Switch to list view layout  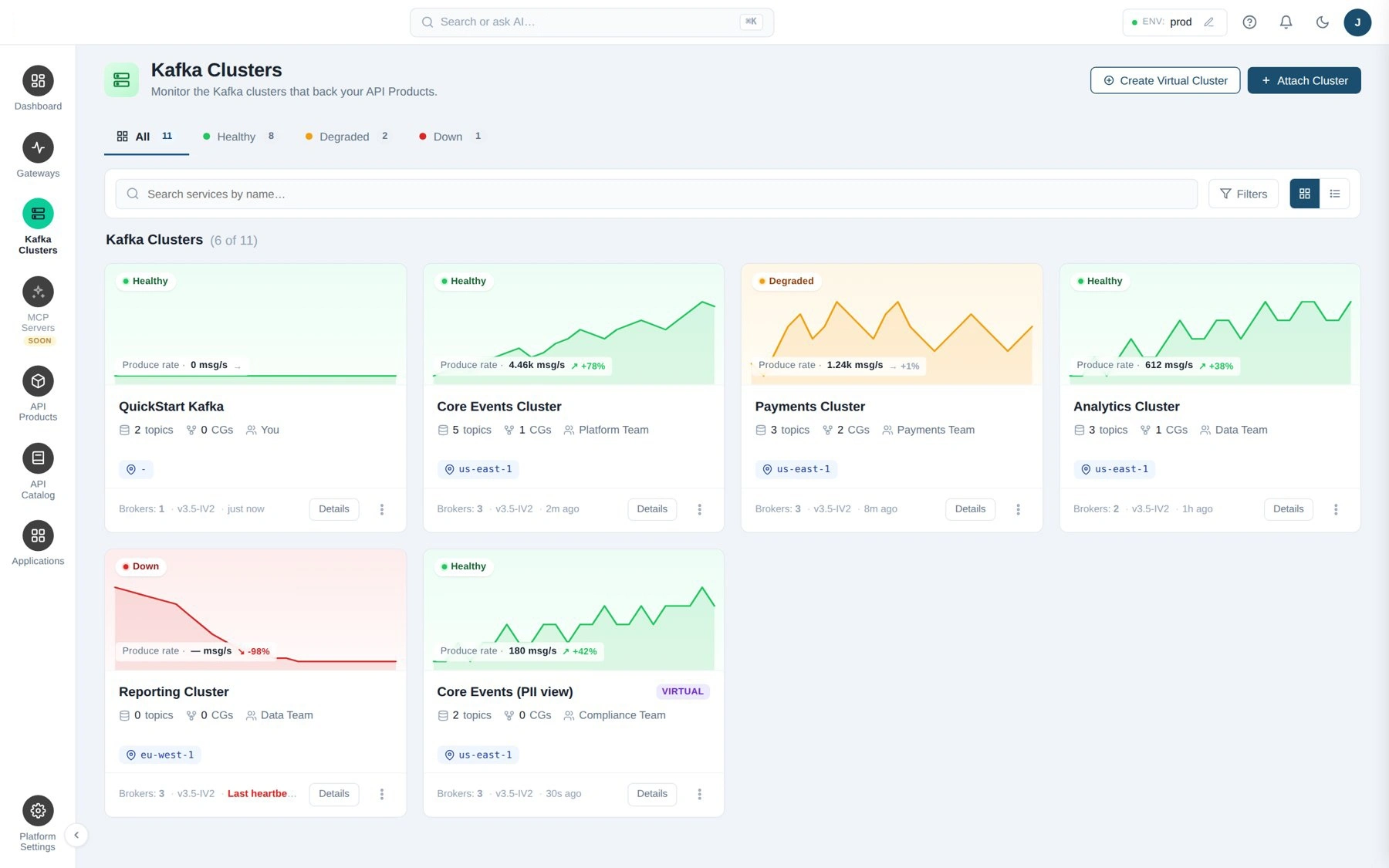(1334, 194)
